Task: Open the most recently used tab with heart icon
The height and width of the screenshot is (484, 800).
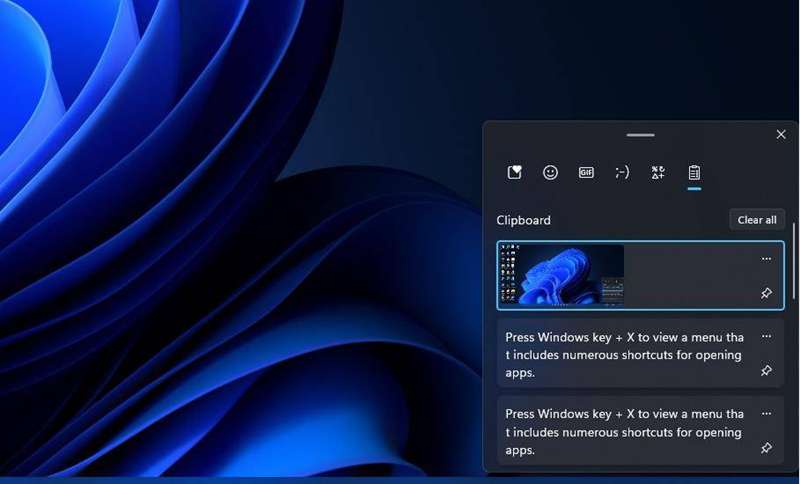Action: (x=514, y=172)
